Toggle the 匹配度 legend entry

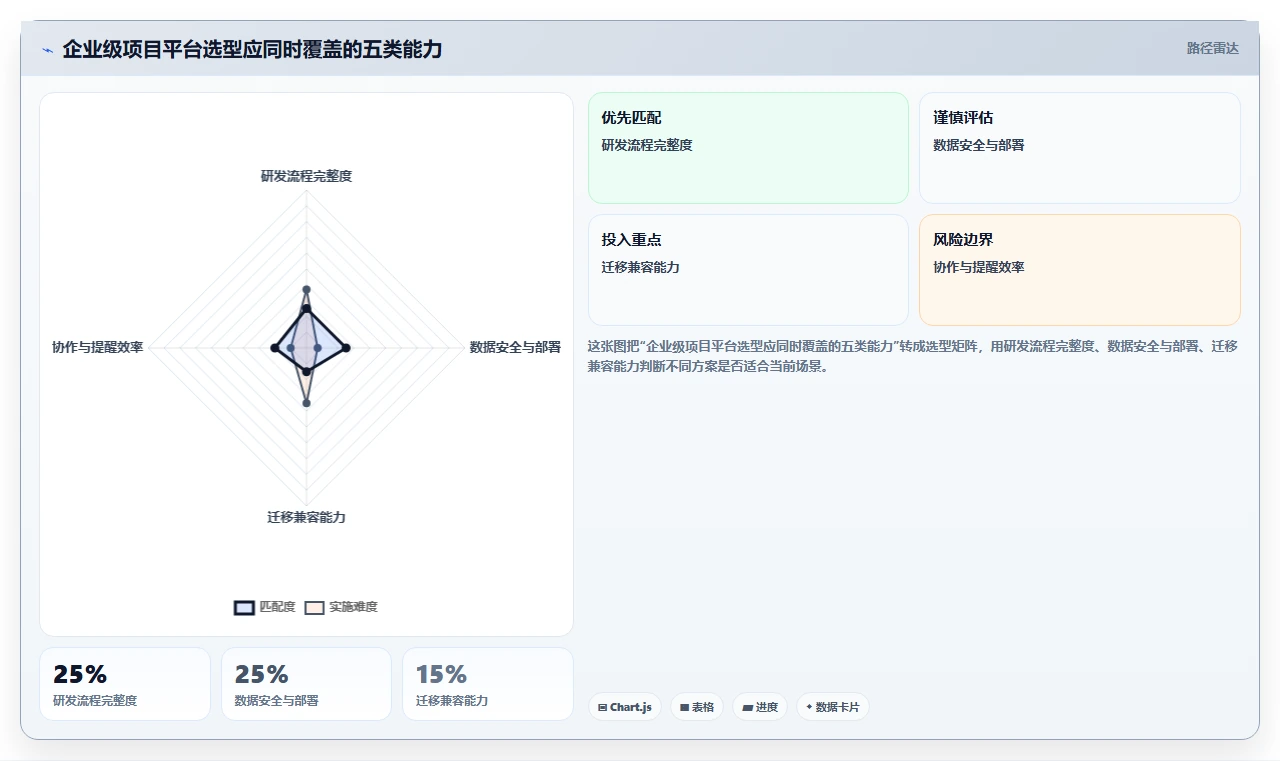click(x=265, y=607)
